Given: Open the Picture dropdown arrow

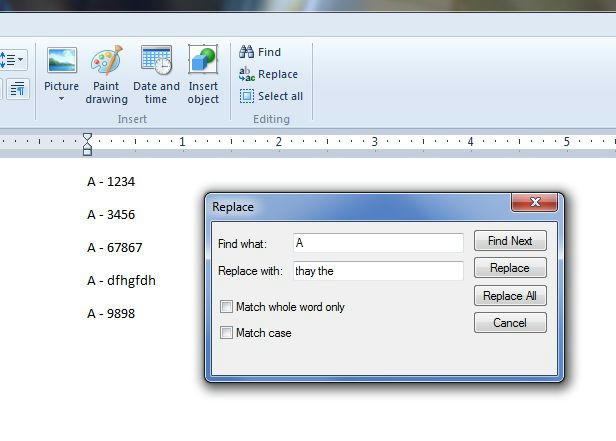Looking at the screenshot, I should (61, 99).
